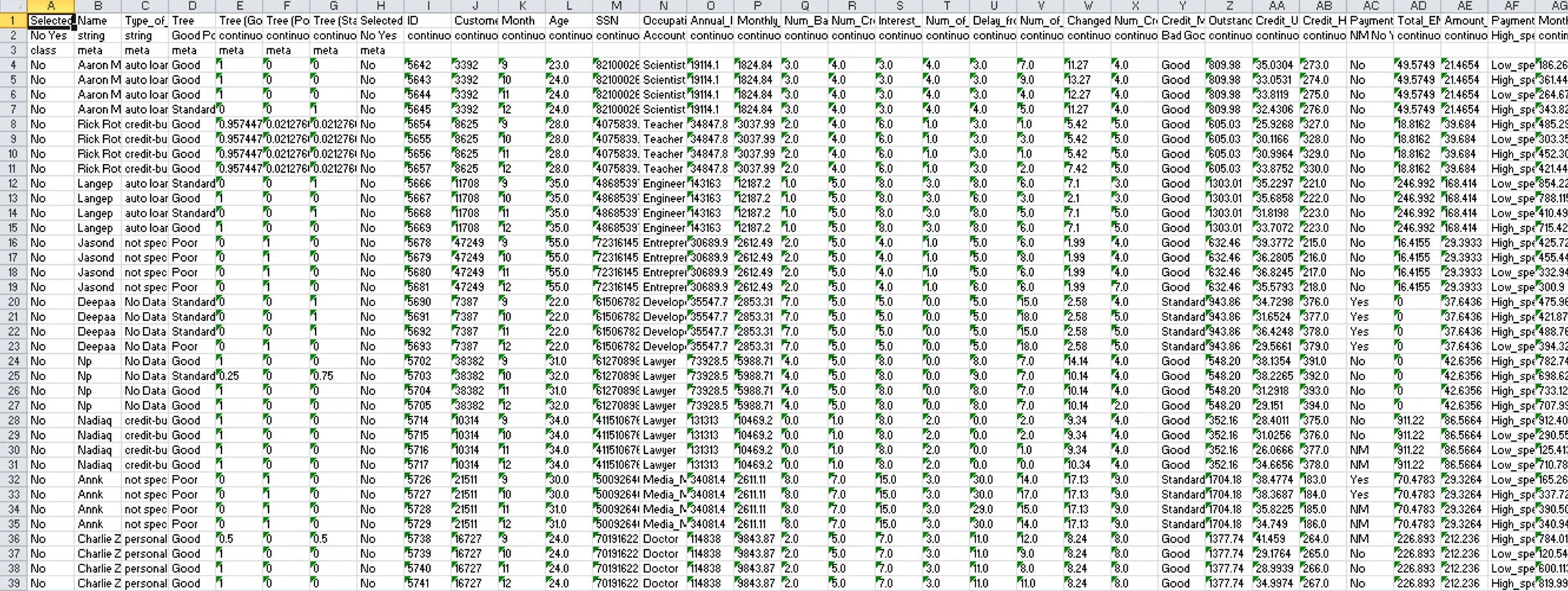Click the cell containing 39.3772
The height and width of the screenshot is (591, 1568).
(1275, 243)
